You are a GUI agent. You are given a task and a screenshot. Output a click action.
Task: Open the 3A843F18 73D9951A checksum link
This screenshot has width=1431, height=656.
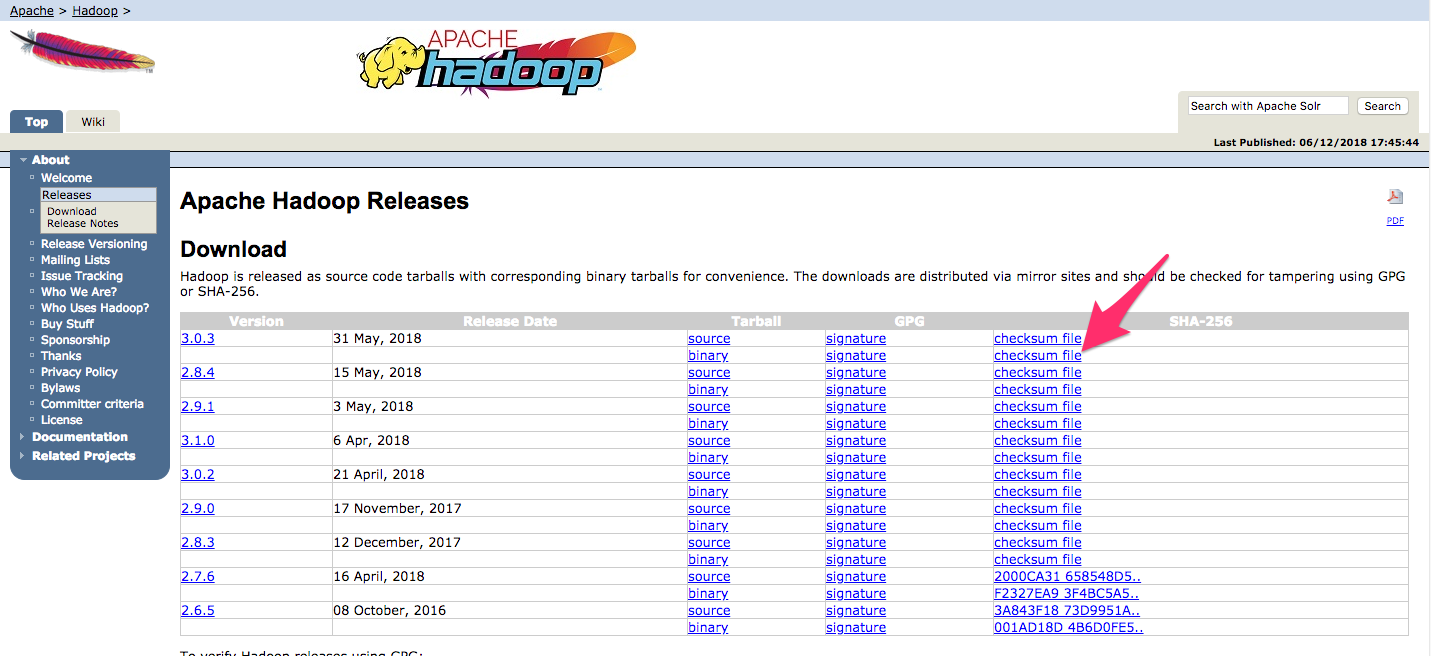pyautogui.click(x=1067, y=611)
